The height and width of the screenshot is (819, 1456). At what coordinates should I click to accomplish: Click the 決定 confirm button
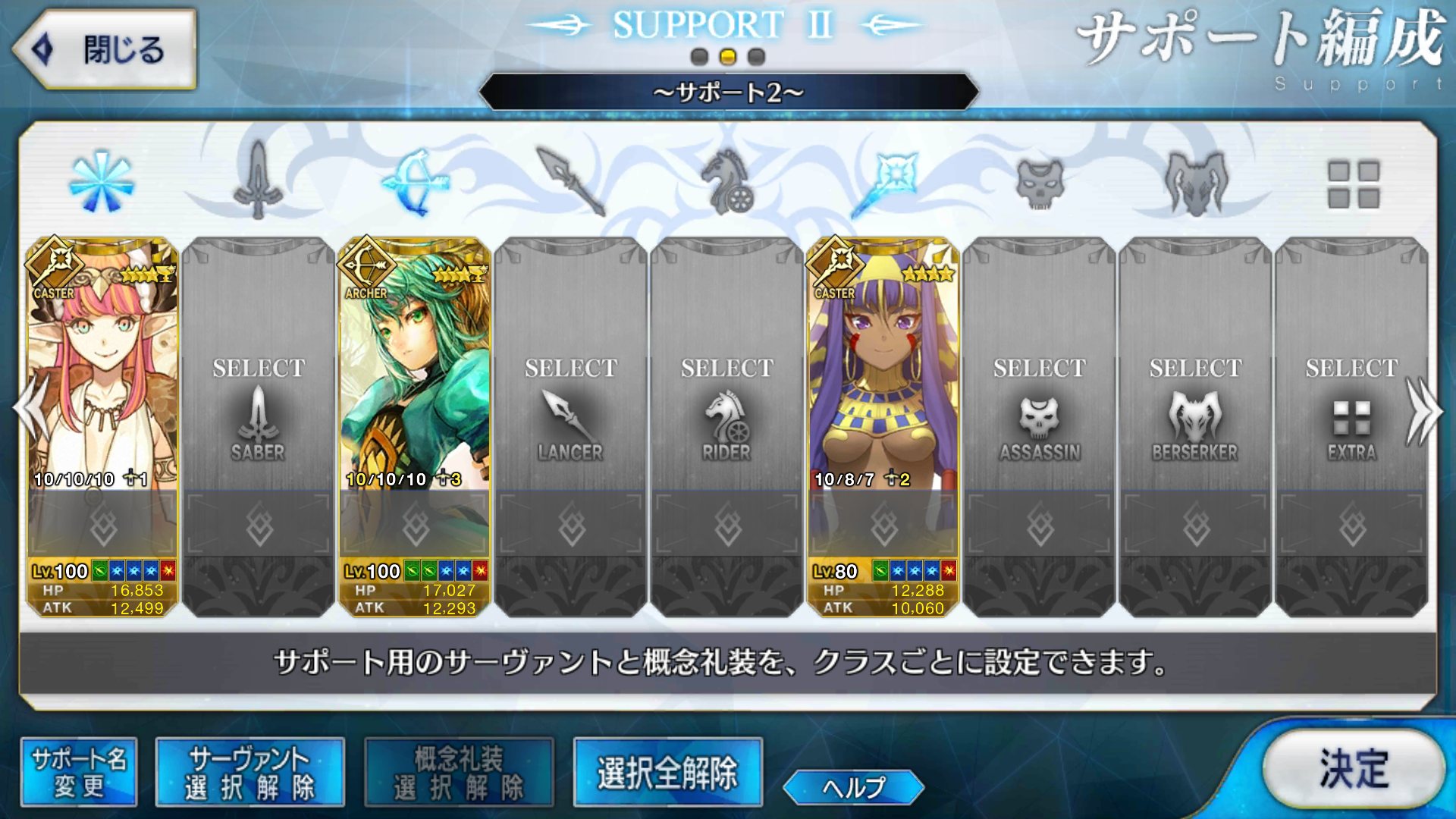click(1354, 769)
